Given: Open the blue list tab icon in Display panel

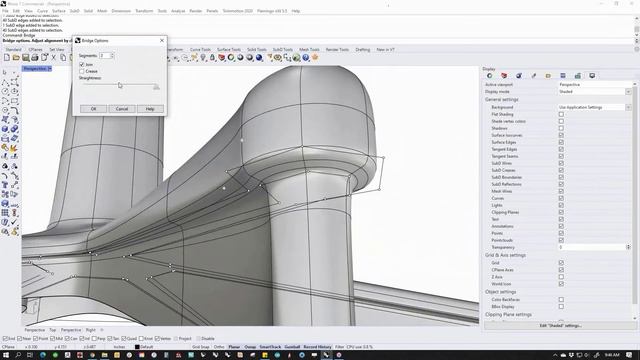Looking at the screenshot, I should (x=563, y=76).
